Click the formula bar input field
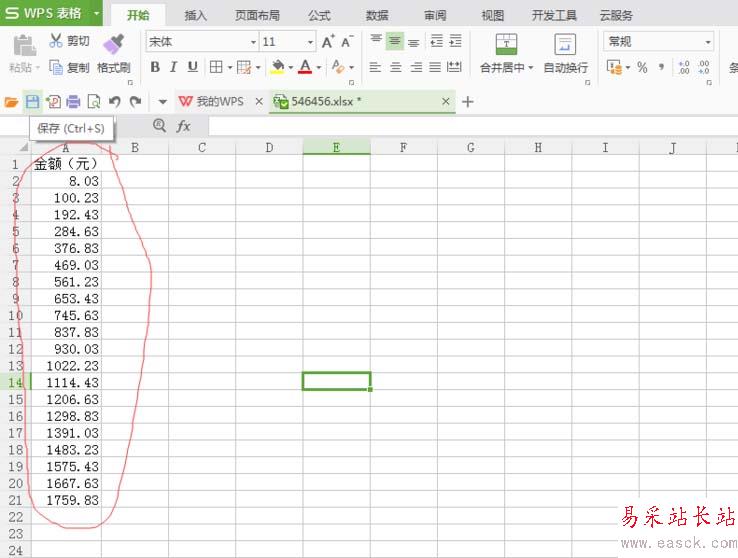This screenshot has height=558, width=738. pyautogui.click(x=473, y=126)
